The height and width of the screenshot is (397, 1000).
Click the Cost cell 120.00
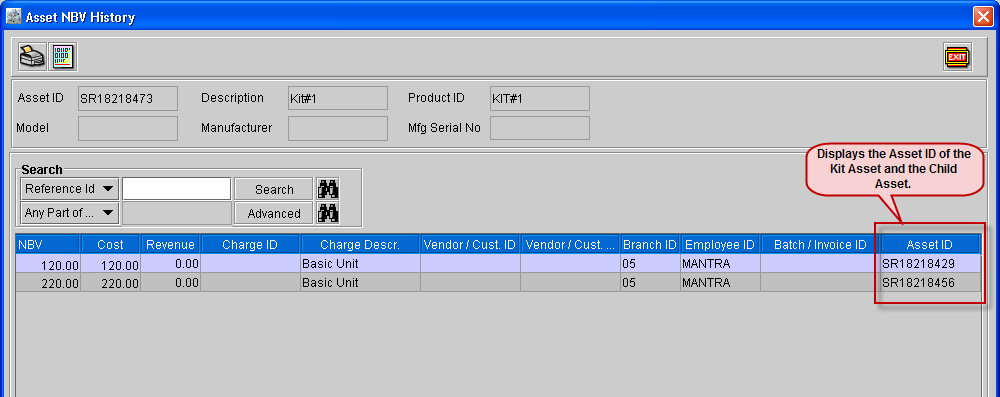coord(110,264)
